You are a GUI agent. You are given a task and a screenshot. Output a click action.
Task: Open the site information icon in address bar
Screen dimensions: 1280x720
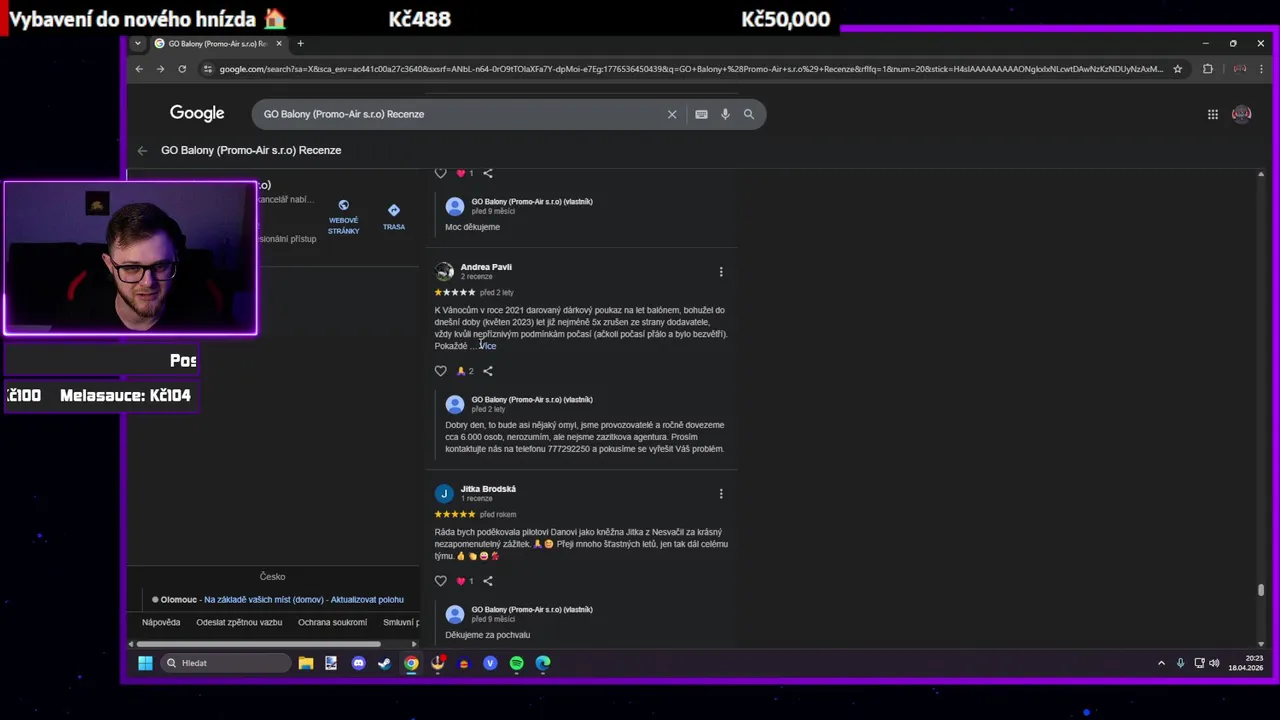point(207,69)
